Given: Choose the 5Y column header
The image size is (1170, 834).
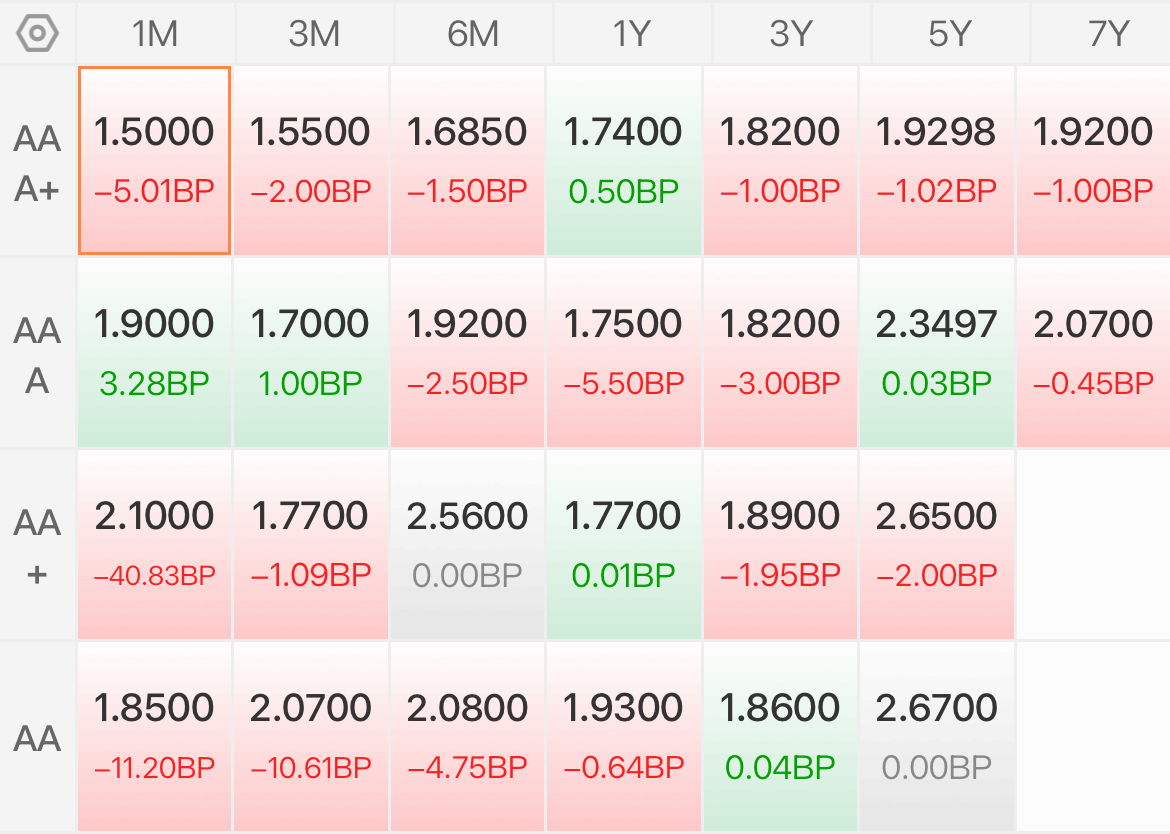Looking at the screenshot, I should [950, 34].
